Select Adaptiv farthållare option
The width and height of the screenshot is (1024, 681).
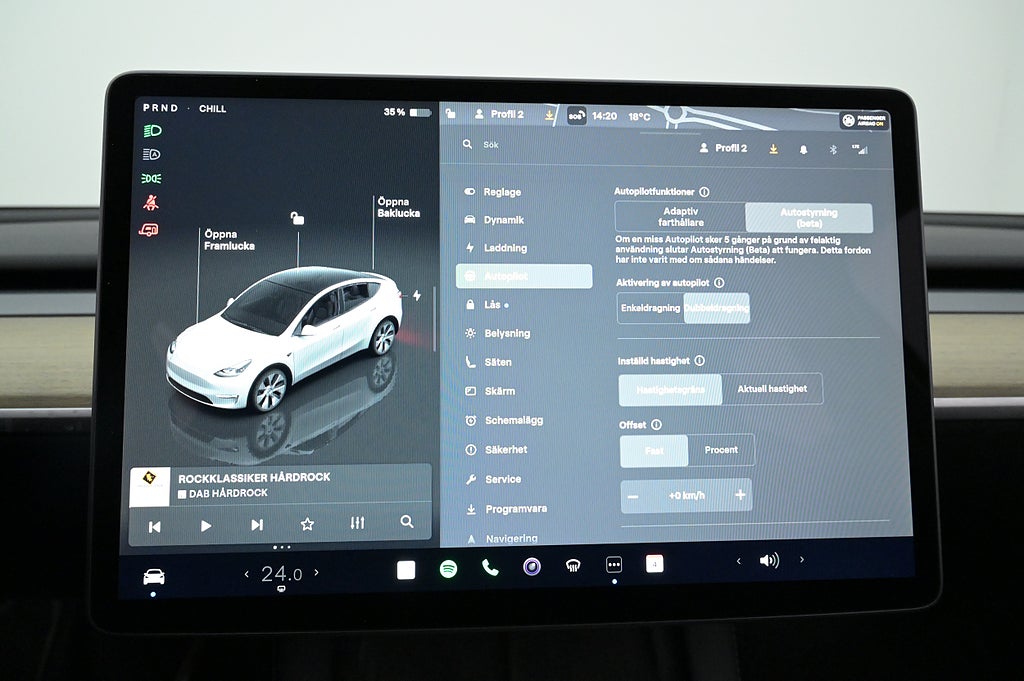[680, 217]
